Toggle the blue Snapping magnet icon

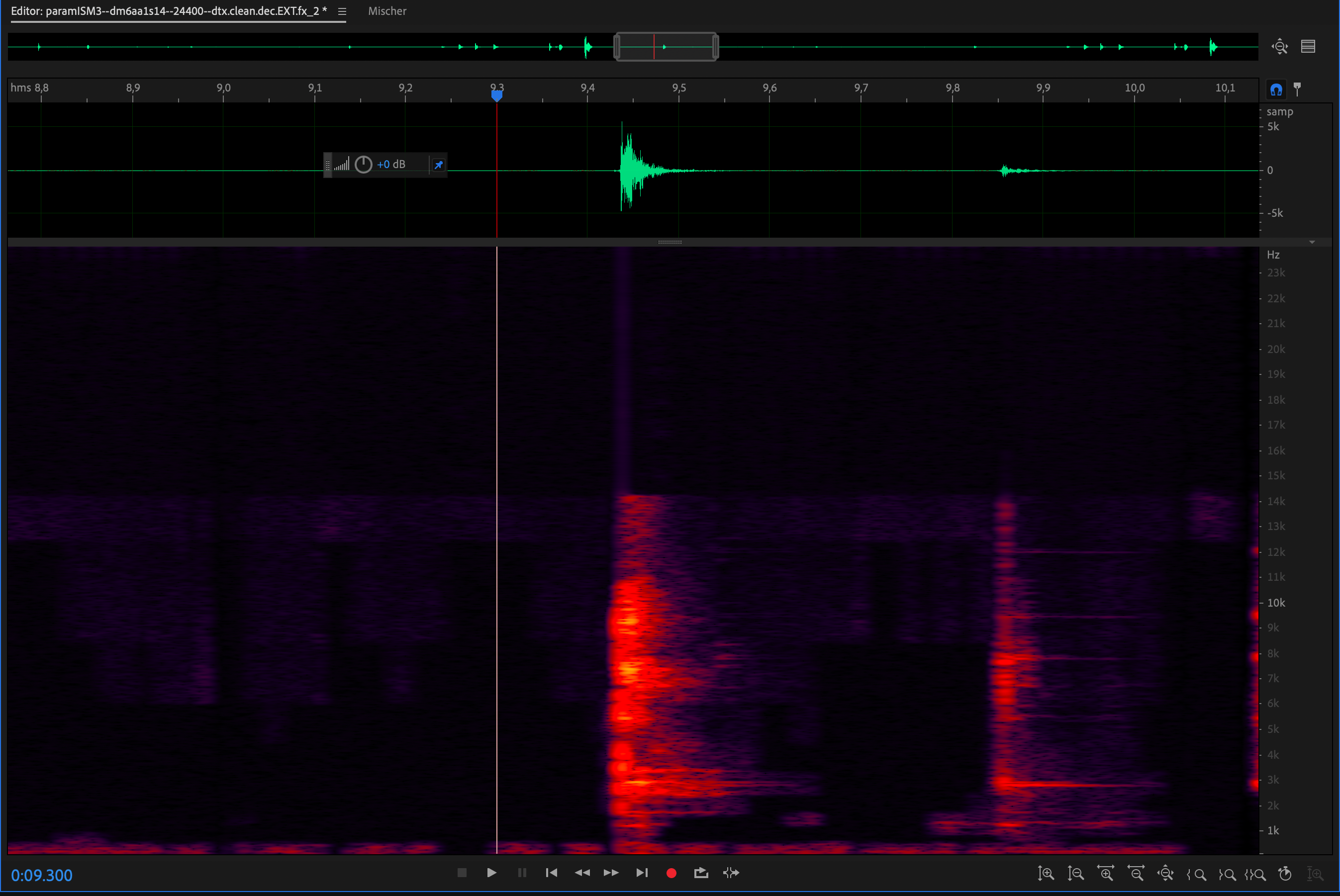pyautogui.click(x=1276, y=90)
